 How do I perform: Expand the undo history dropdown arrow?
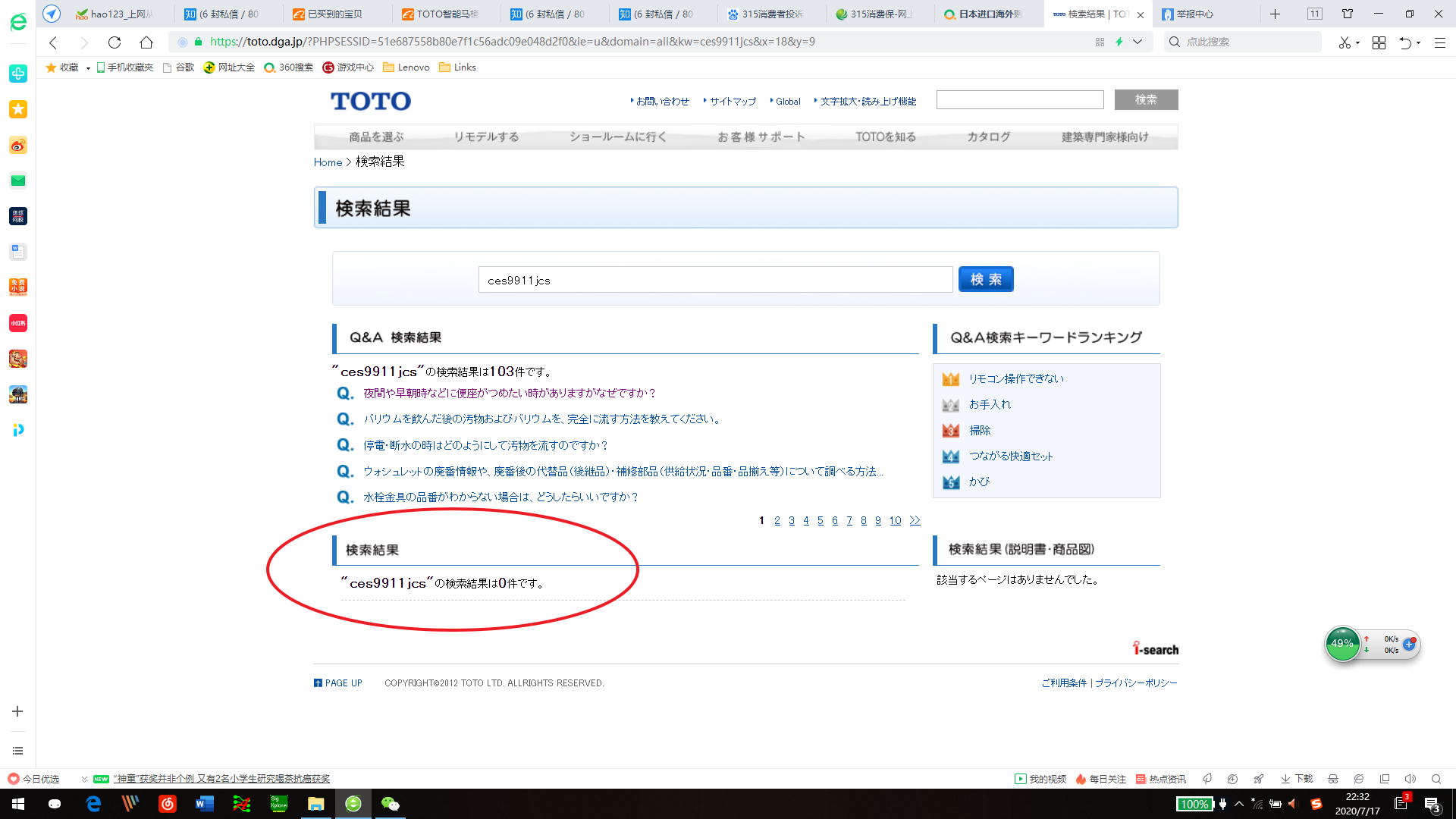[1418, 42]
